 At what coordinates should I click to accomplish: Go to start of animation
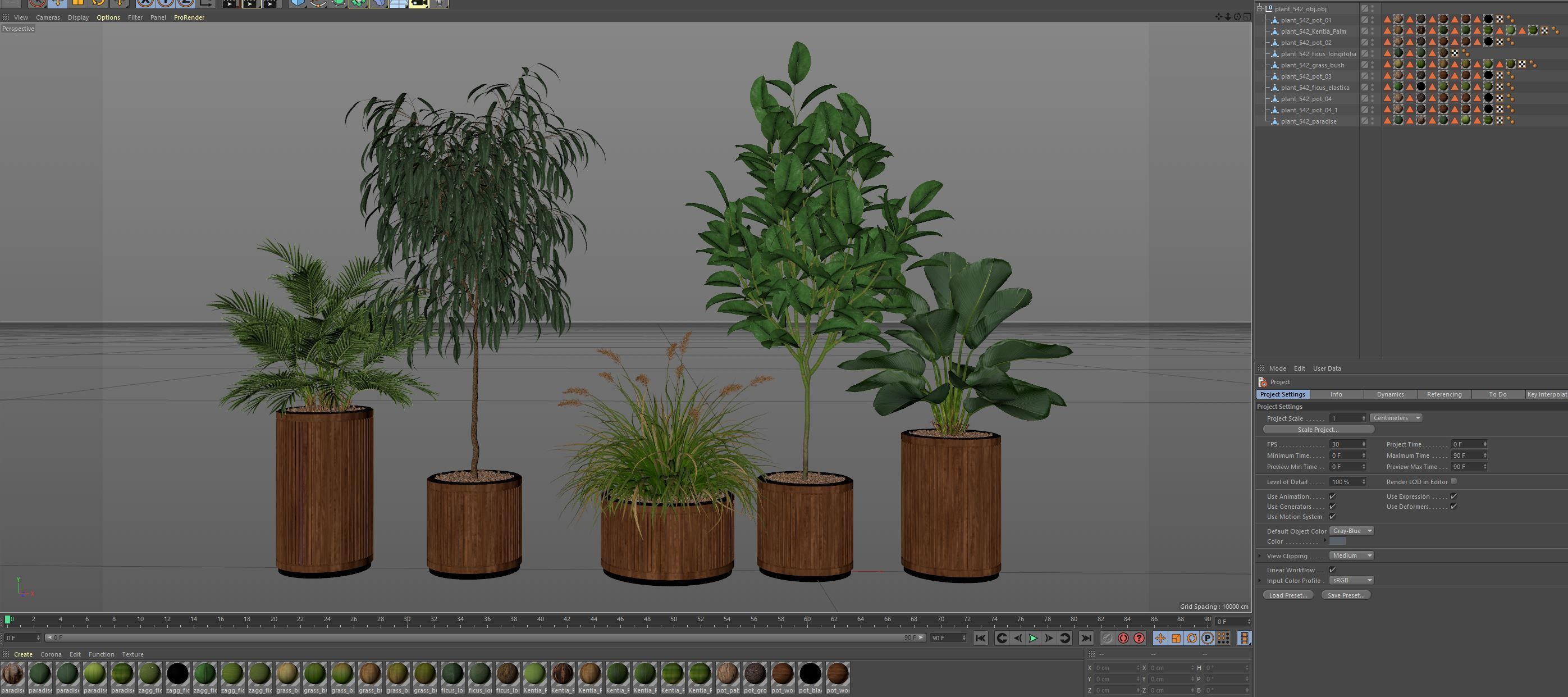980,638
